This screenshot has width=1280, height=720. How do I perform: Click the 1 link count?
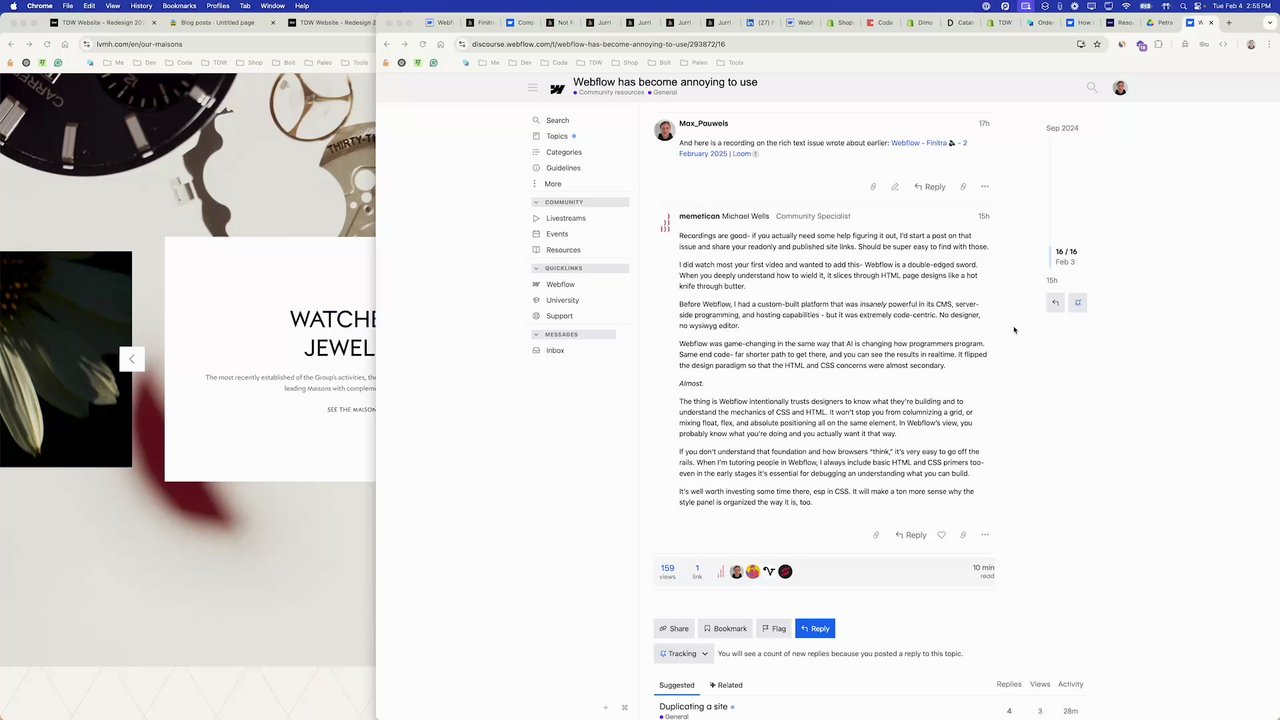click(697, 571)
